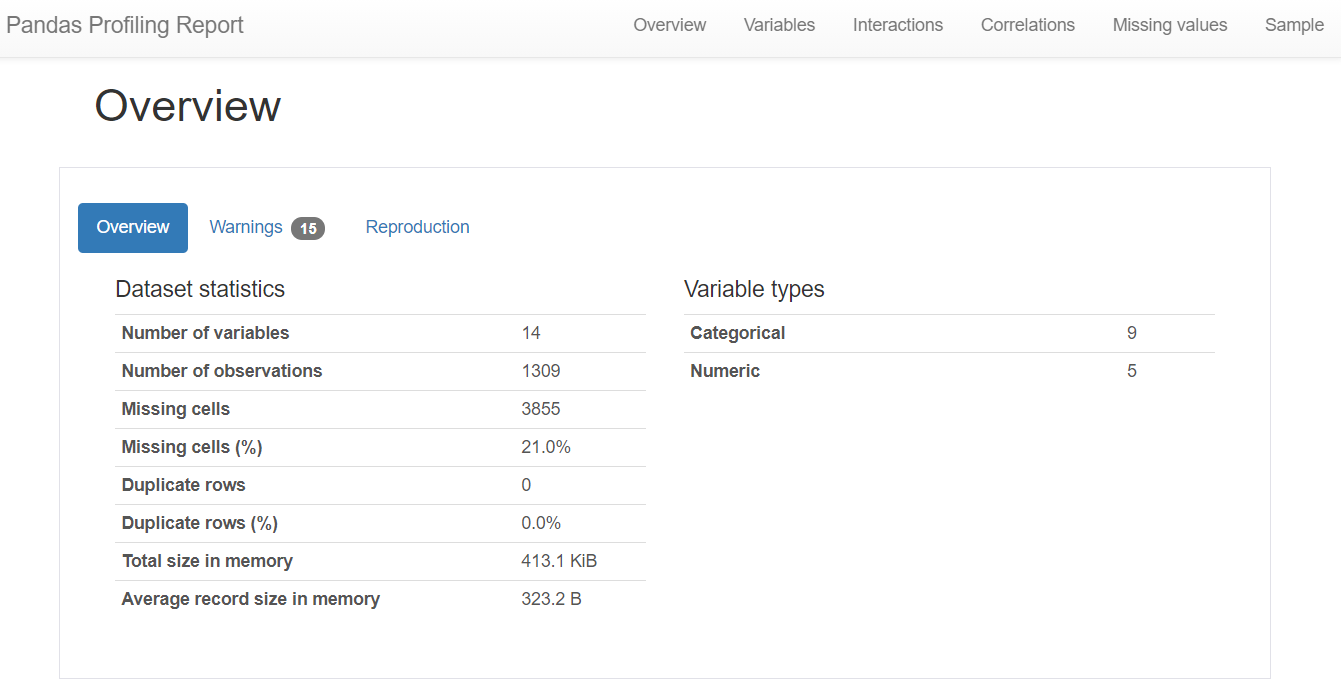Select the blue Overview tab
Screen dimensions: 1341x688
[133, 227]
